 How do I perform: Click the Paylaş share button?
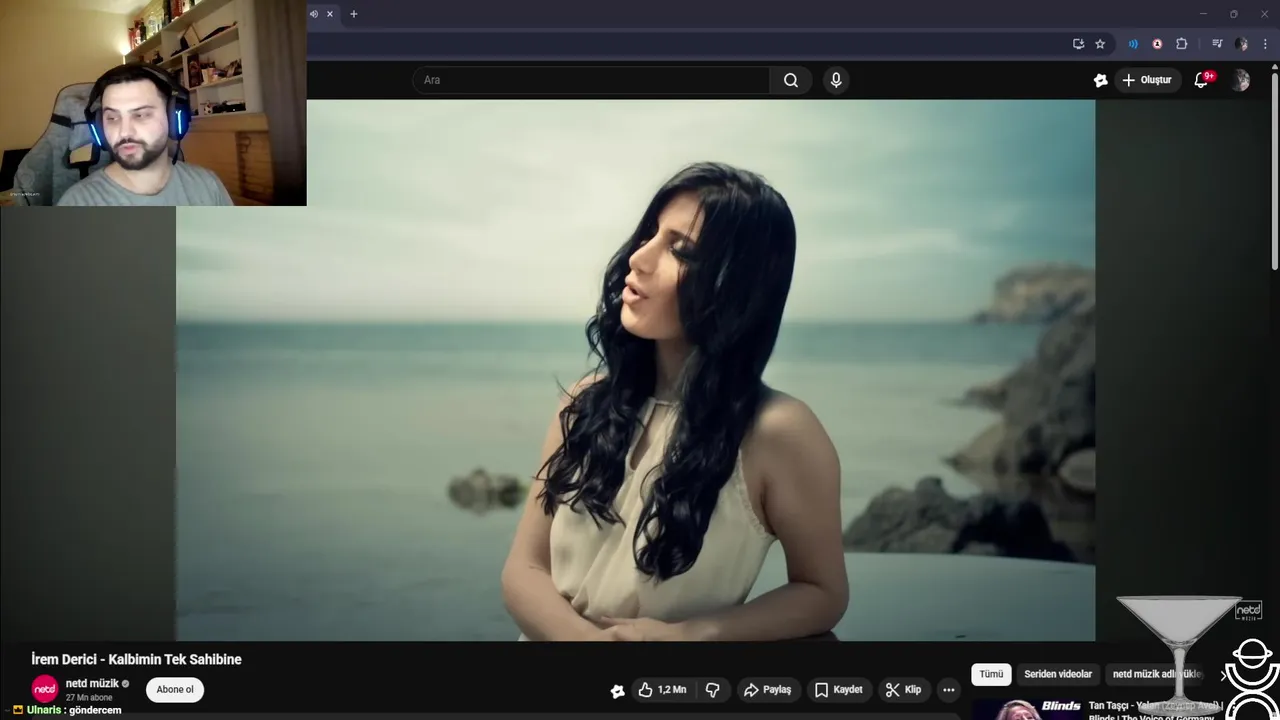768,690
